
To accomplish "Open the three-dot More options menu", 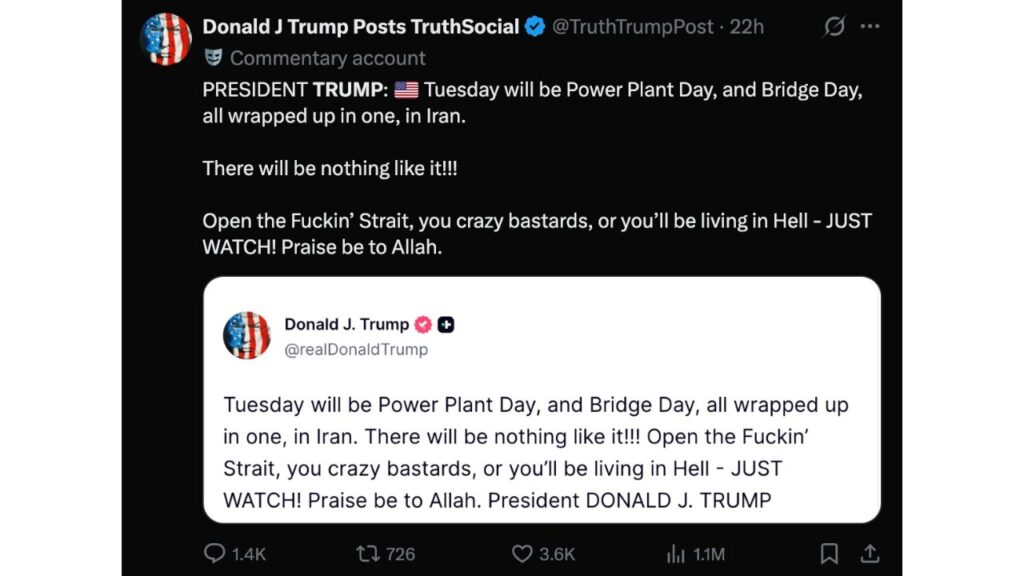I will click(x=871, y=27).
